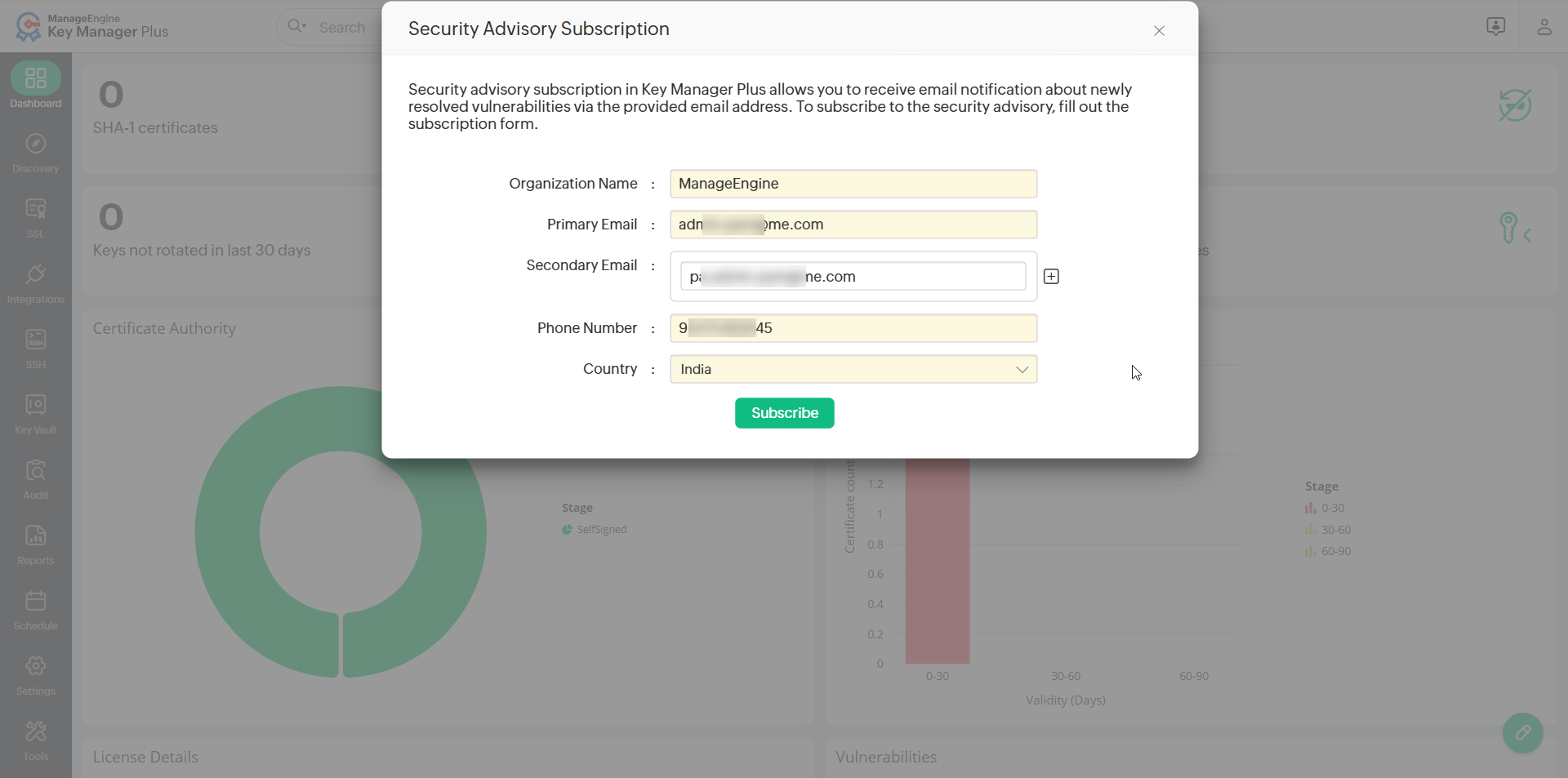The height and width of the screenshot is (778, 1568).
Task: Open the Audit sidebar section
Action: point(35,478)
